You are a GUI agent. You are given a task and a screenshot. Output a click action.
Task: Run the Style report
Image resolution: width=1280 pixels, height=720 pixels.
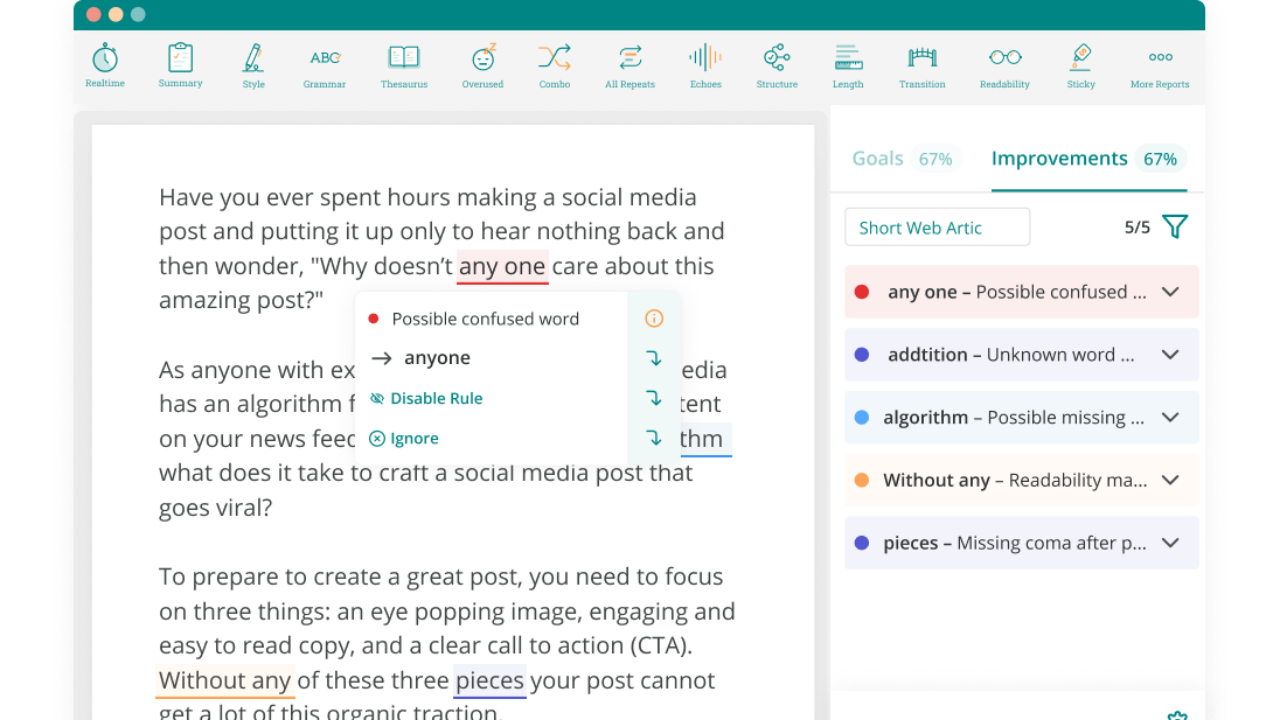click(253, 65)
